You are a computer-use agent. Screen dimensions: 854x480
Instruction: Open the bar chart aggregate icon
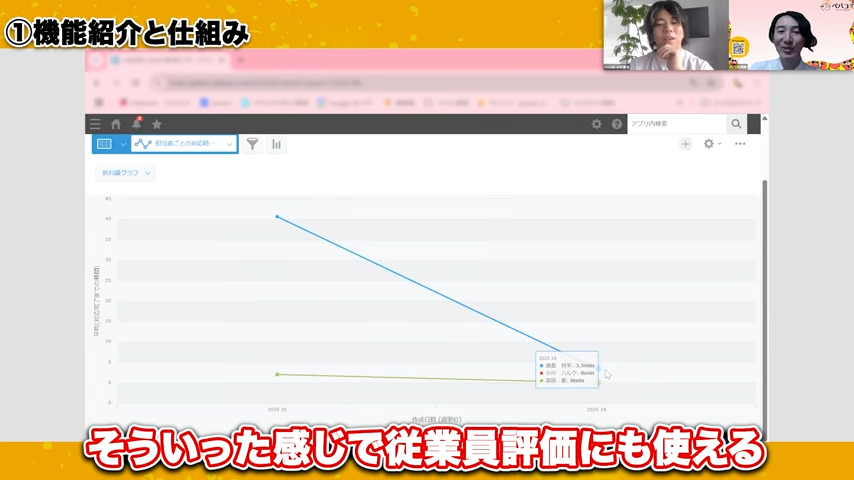click(277, 144)
